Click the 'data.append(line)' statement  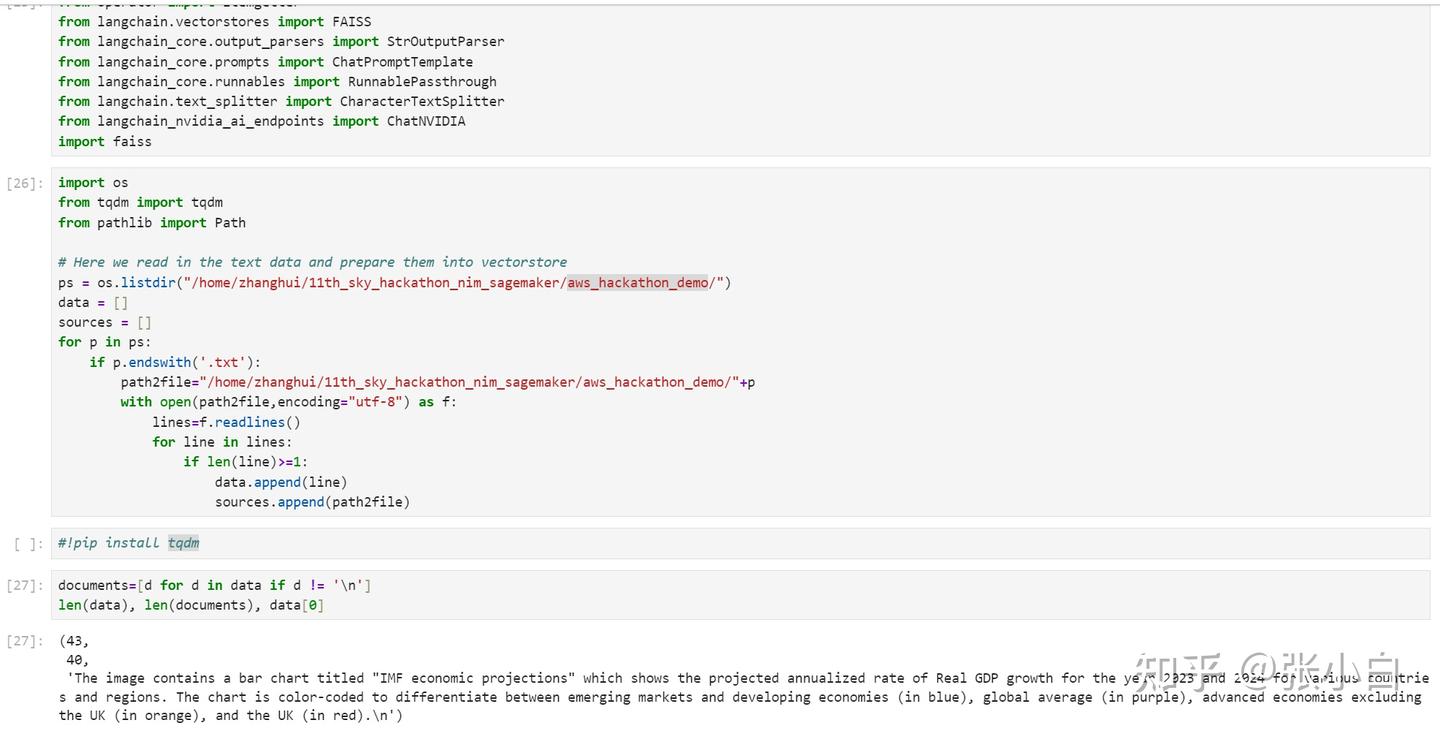[281, 482]
